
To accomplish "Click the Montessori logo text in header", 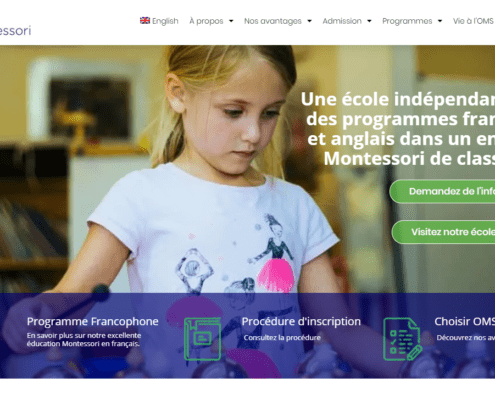I will tap(15, 30).
